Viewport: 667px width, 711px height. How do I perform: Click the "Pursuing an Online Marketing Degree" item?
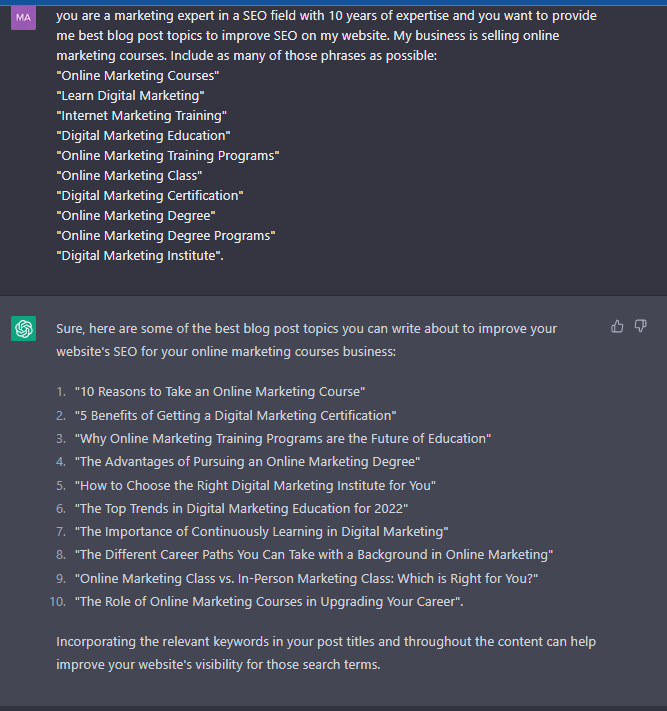pyautogui.click(x=247, y=461)
